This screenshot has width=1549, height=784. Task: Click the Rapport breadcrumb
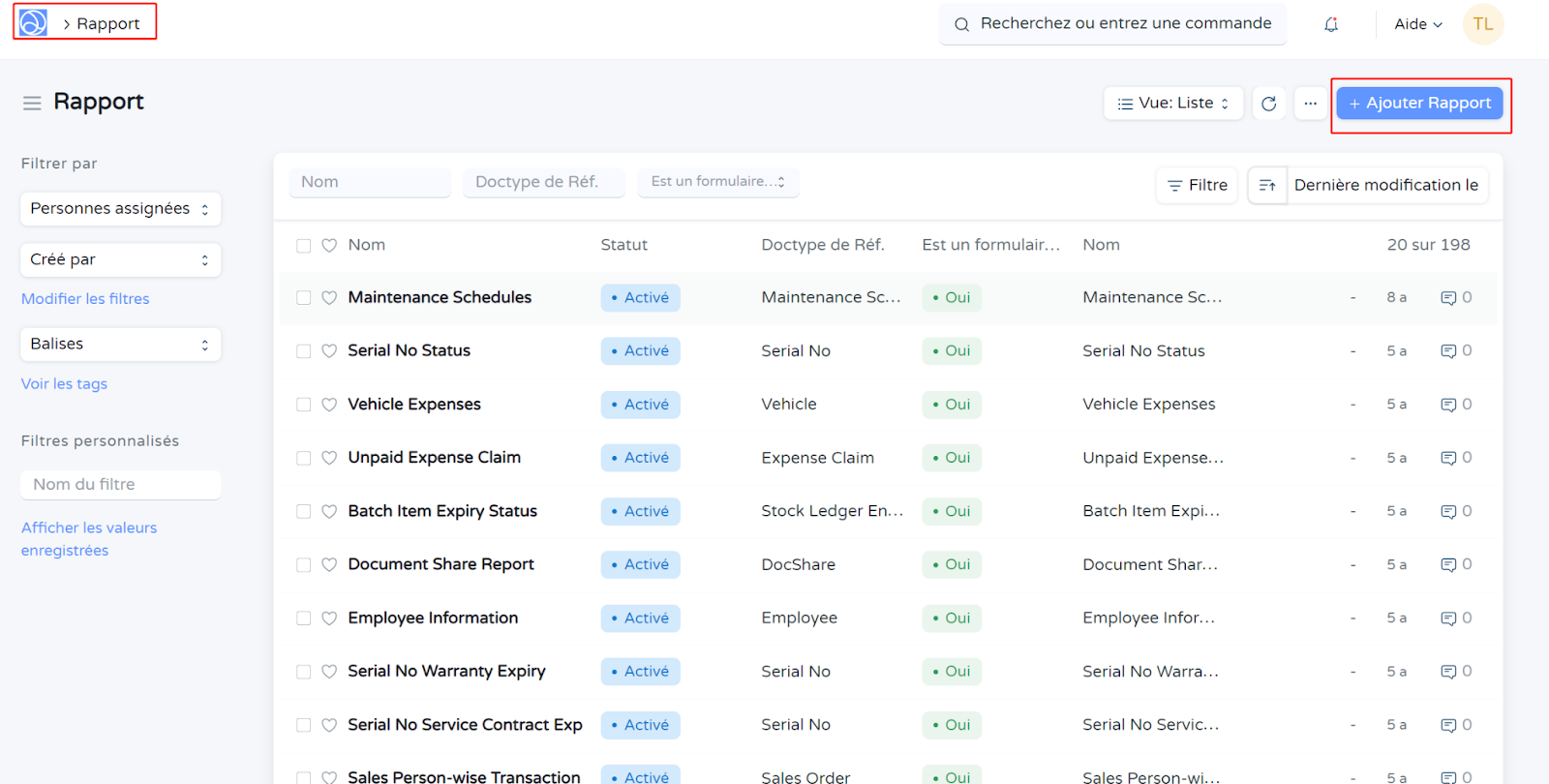[107, 23]
